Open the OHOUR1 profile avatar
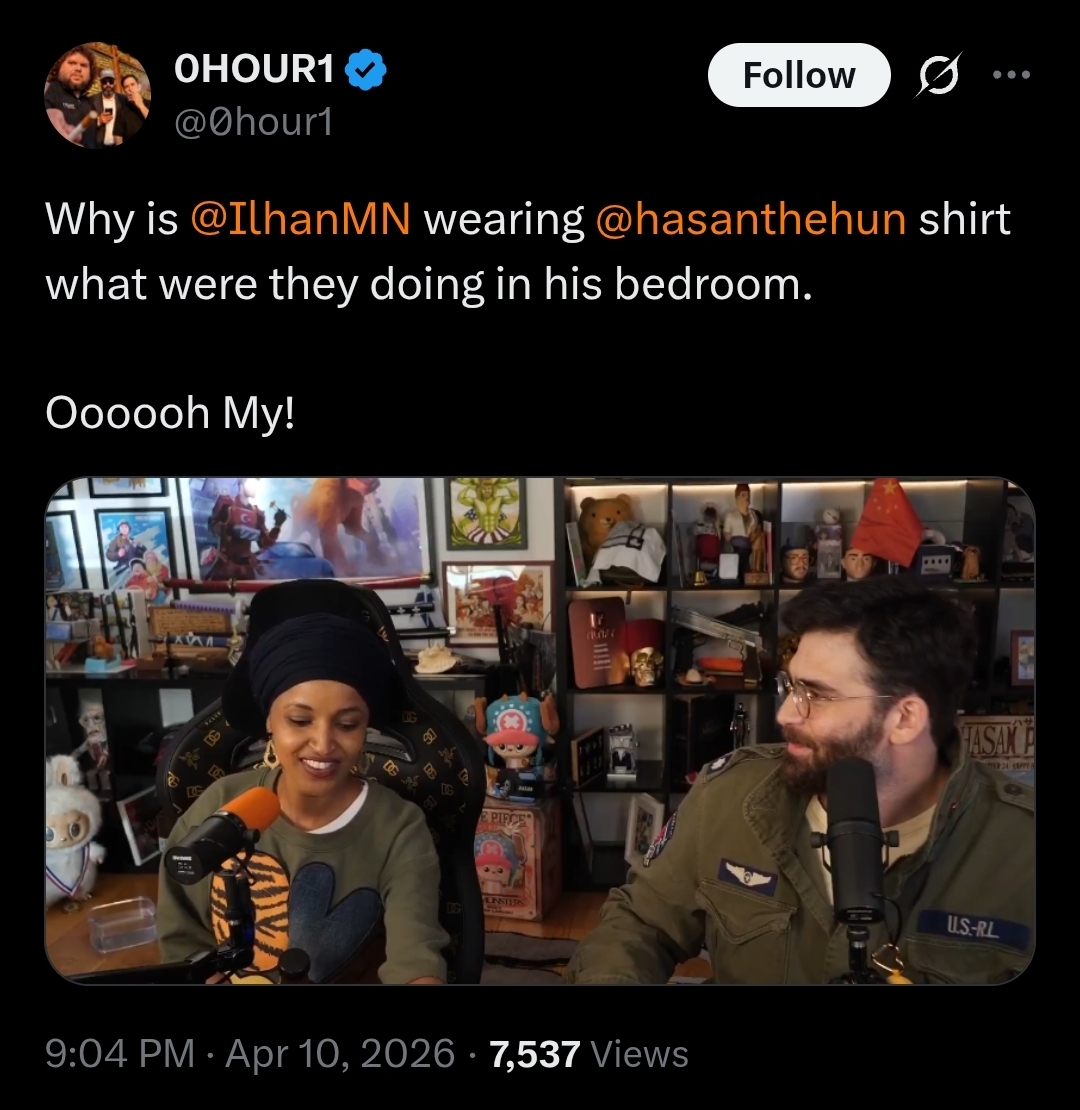Image resolution: width=1080 pixels, height=1110 pixels. 98,95
